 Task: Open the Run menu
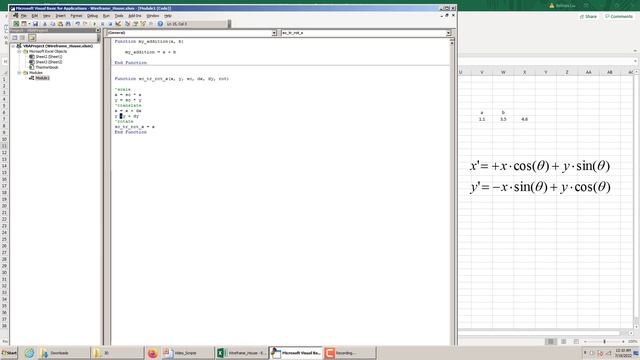coord(106,16)
